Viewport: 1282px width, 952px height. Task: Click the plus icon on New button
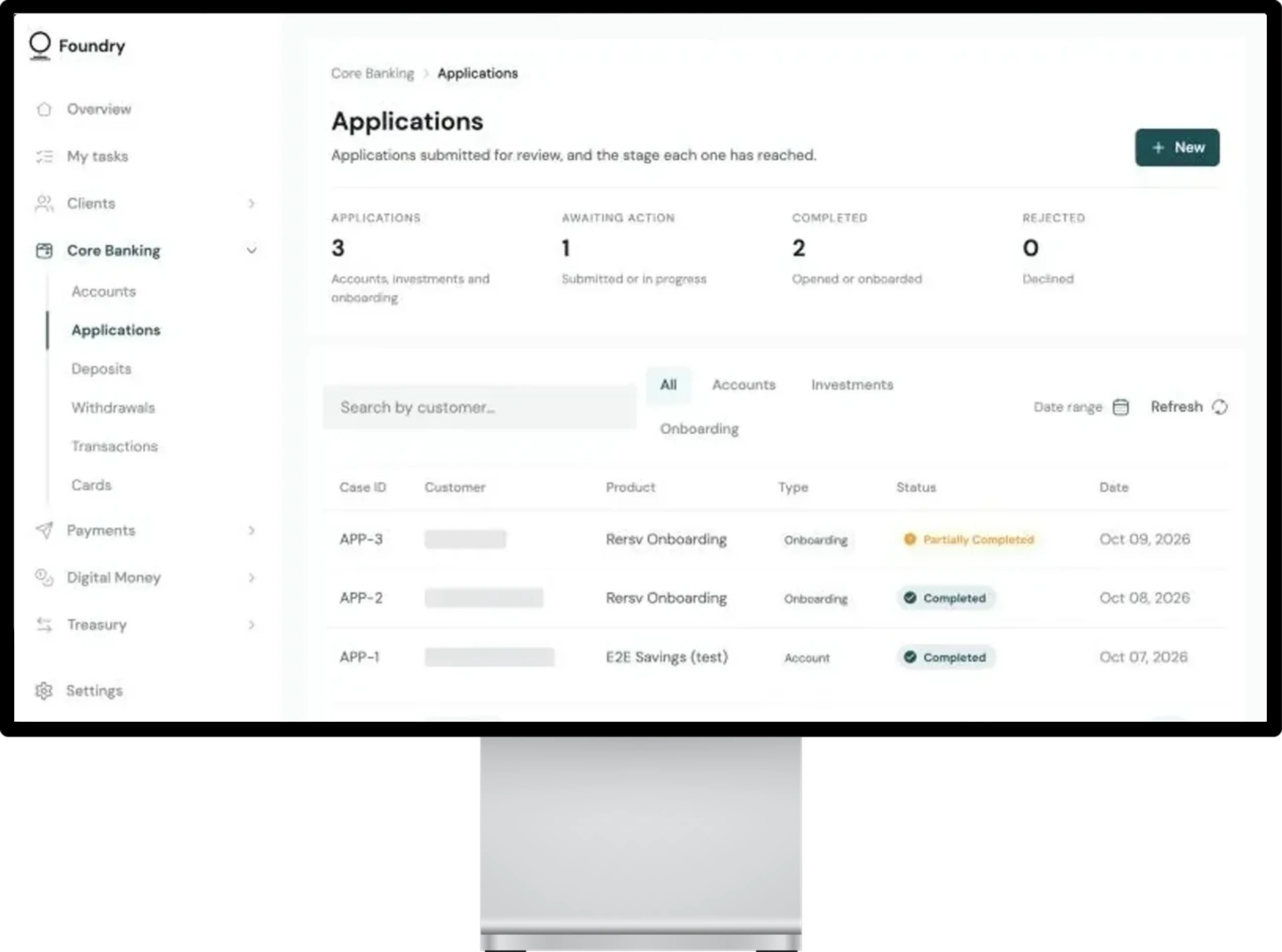1158,147
